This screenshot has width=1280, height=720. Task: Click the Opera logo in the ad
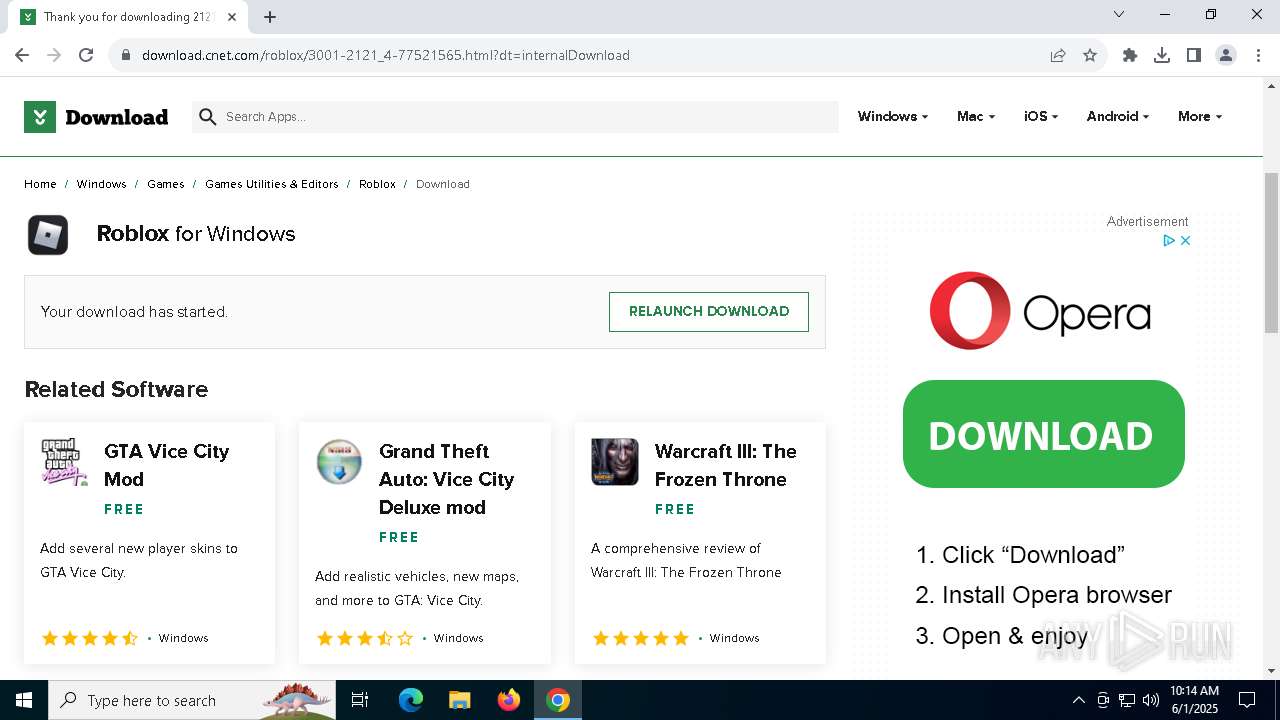(x=1040, y=311)
